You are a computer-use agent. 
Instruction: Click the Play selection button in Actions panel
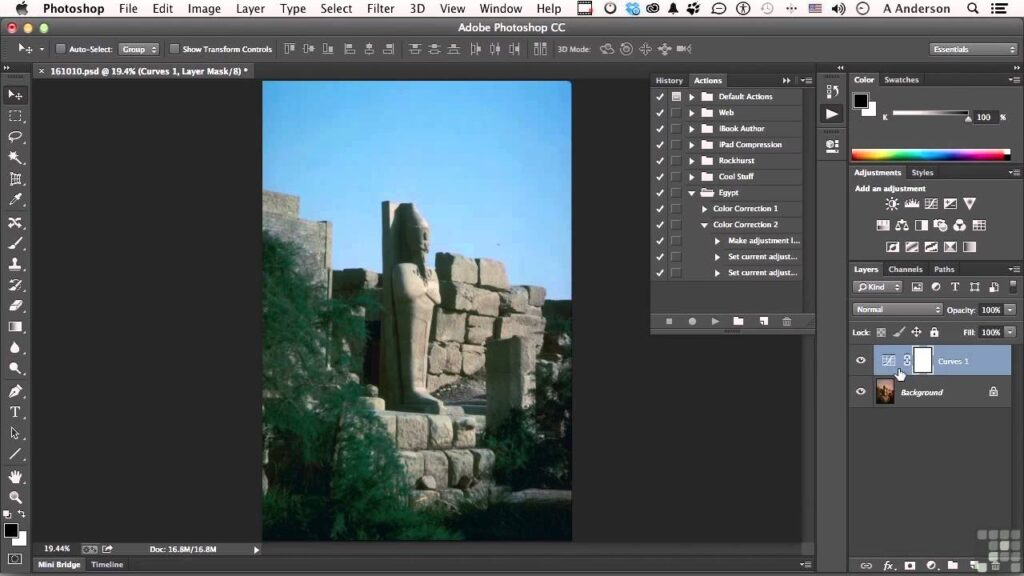tap(715, 321)
